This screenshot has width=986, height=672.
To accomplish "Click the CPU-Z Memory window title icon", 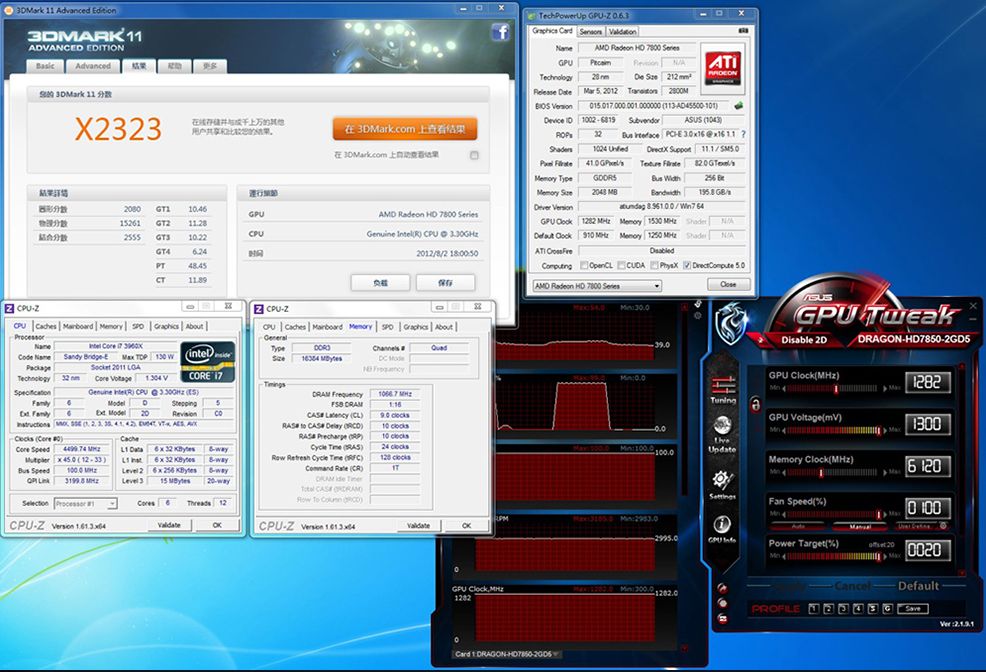I will click(258, 309).
